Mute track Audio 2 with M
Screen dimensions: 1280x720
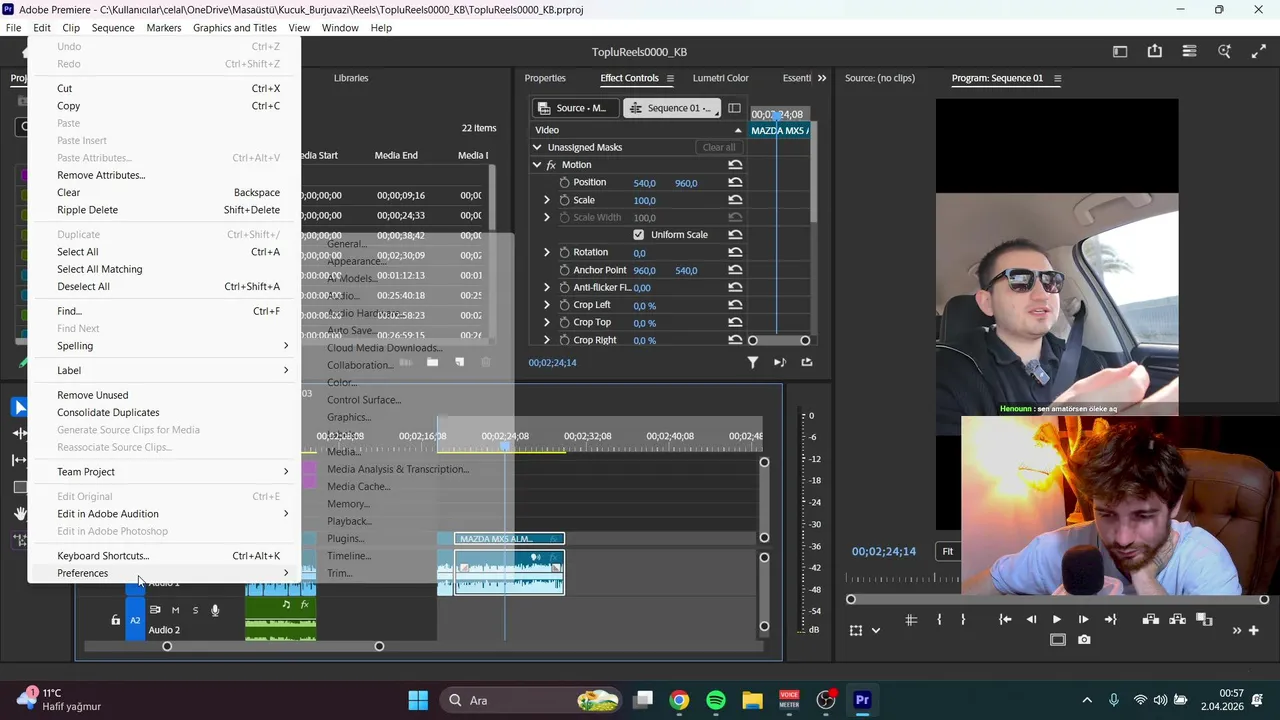pos(175,610)
